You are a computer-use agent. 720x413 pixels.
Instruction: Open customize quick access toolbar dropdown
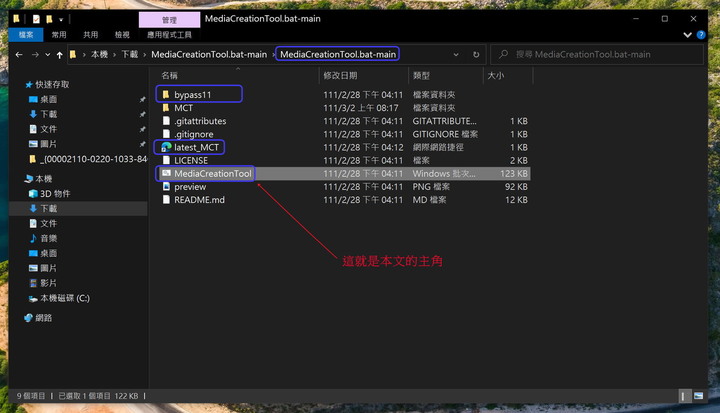coord(61,20)
